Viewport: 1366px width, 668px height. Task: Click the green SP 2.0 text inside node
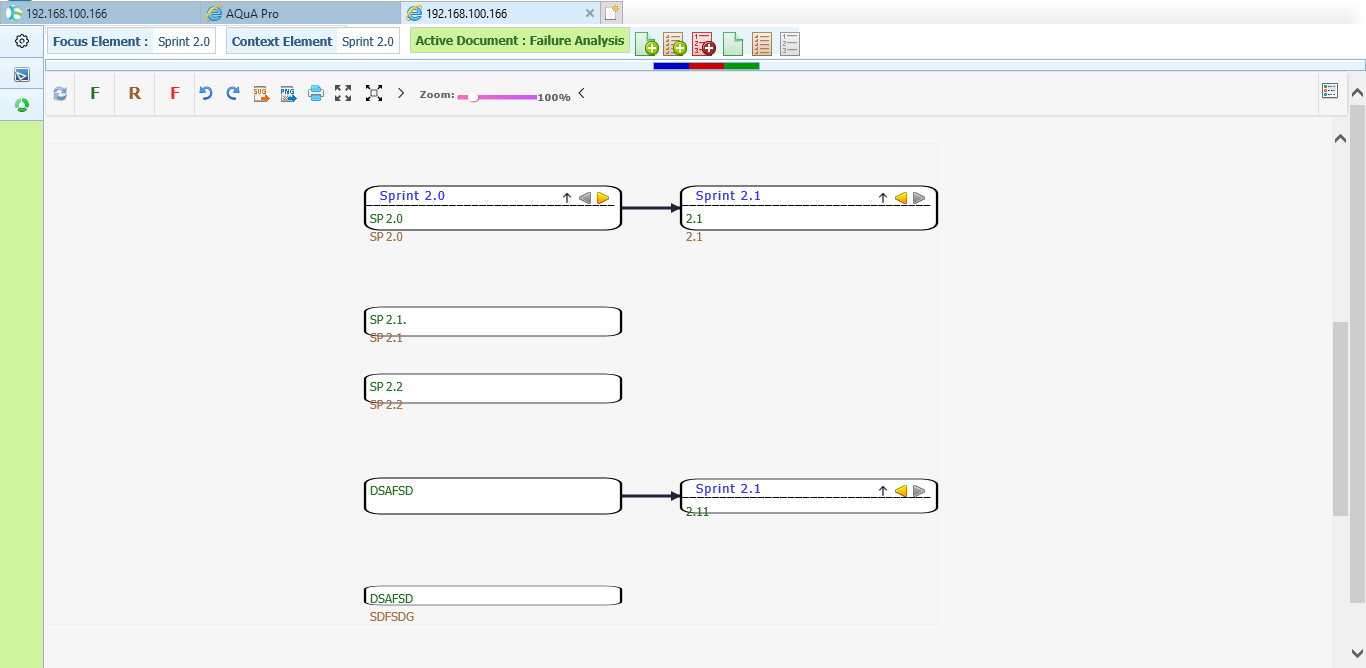pyautogui.click(x=386, y=218)
